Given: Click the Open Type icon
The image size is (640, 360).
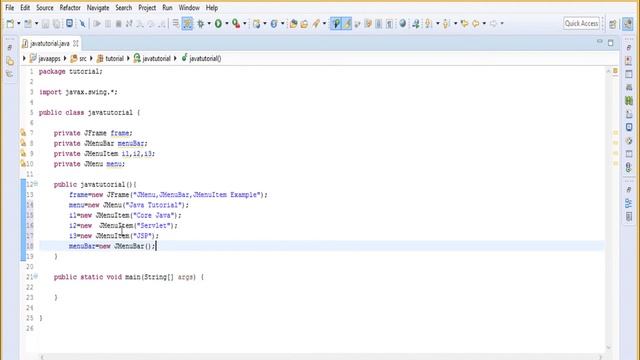Looking at the screenshot, I should pos(293,24).
